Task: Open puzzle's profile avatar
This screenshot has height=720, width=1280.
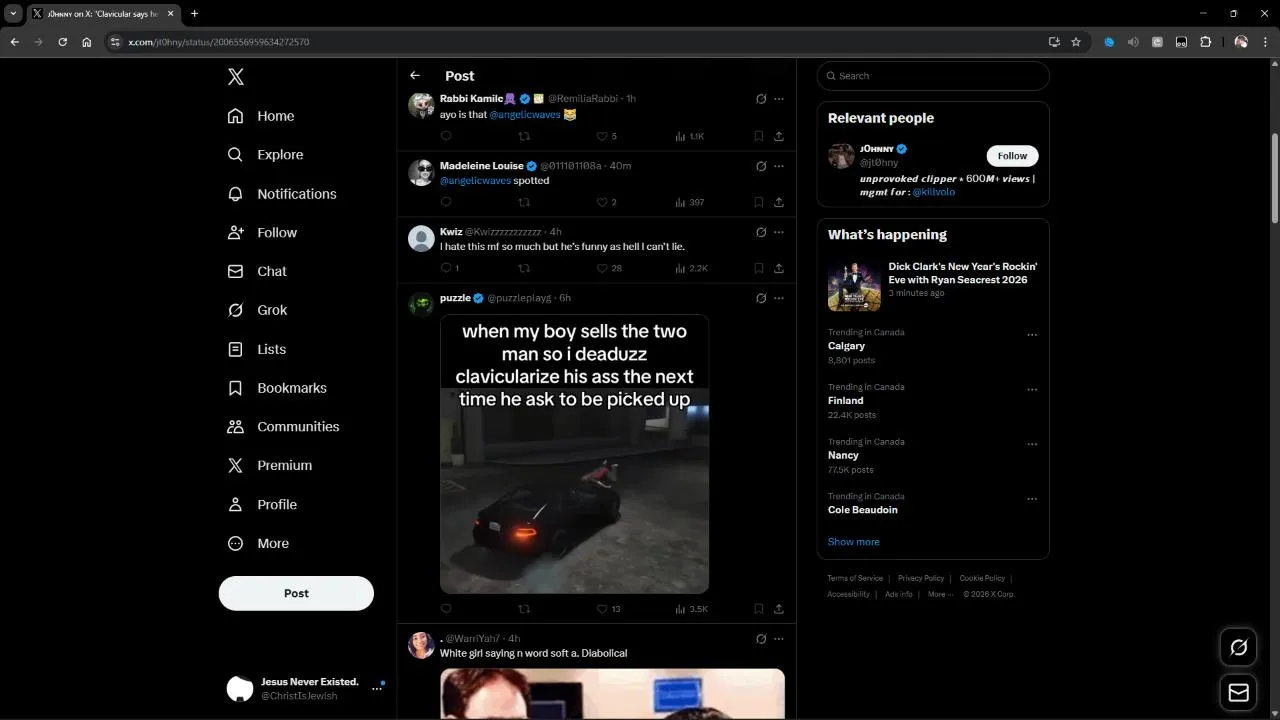Action: [x=421, y=304]
